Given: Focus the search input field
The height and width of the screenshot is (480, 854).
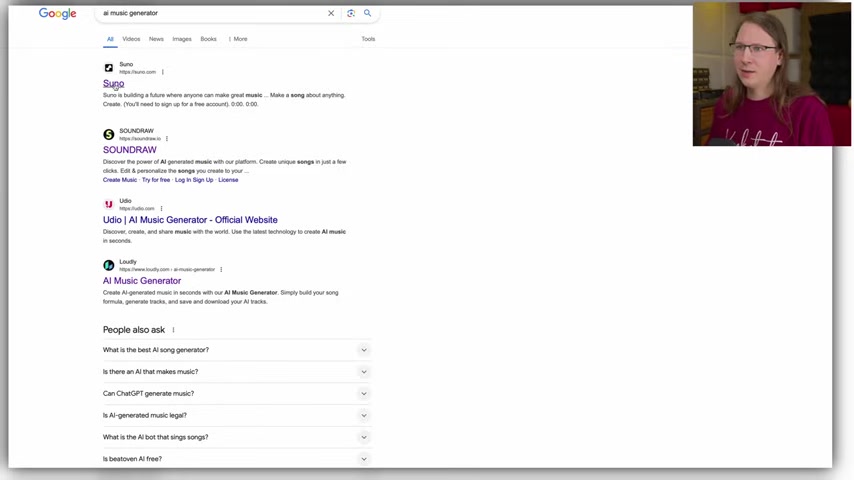Looking at the screenshot, I should tap(212, 13).
